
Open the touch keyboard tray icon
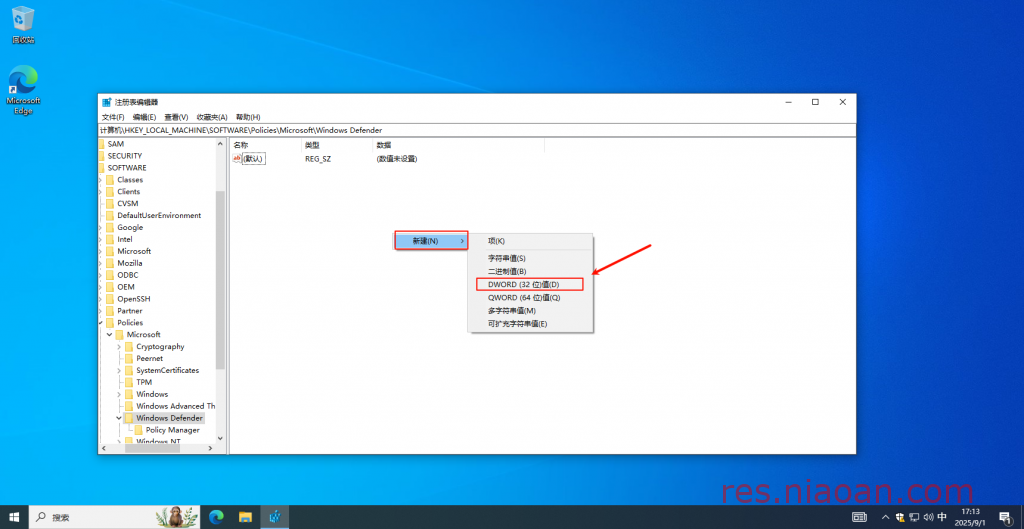pyautogui.click(x=860, y=517)
